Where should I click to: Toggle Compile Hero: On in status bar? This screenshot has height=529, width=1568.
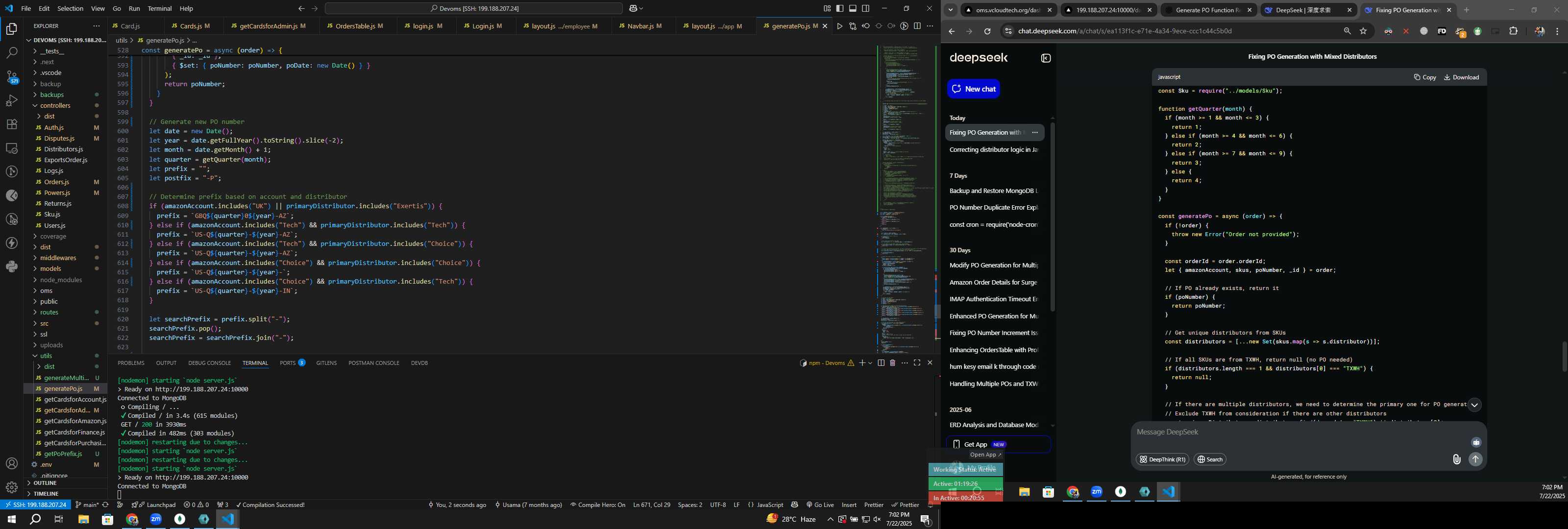[598, 505]
